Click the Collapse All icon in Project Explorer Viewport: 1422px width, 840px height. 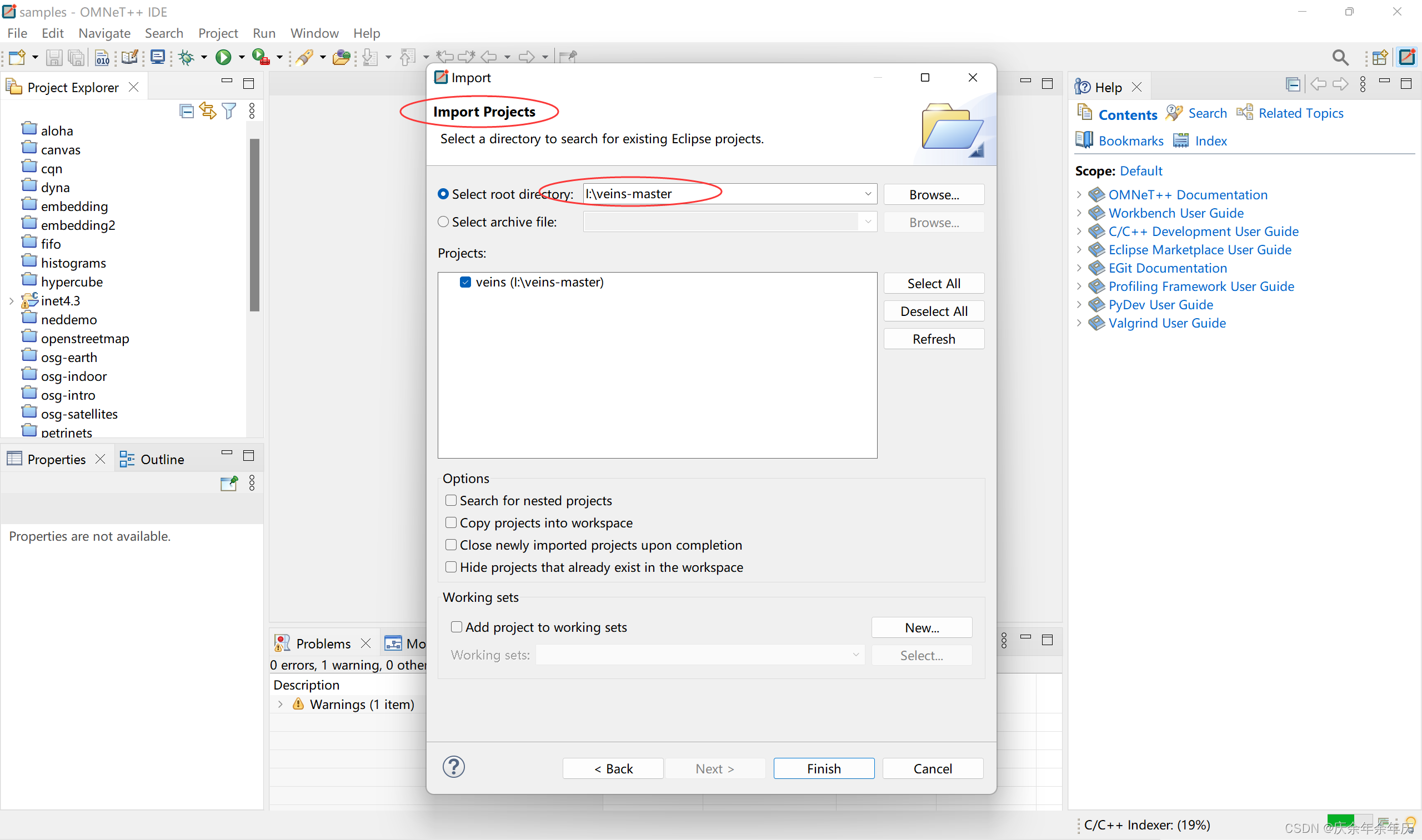coord(186,111)
